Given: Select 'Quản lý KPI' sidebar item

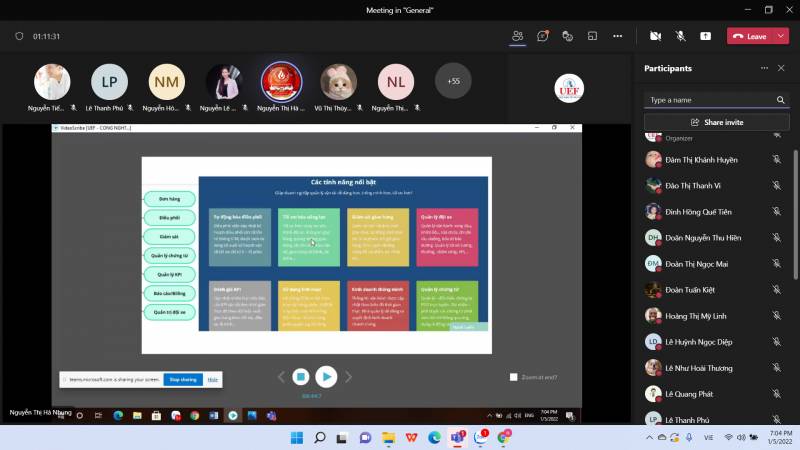Looking at the screenshot, I should (170, 274).
